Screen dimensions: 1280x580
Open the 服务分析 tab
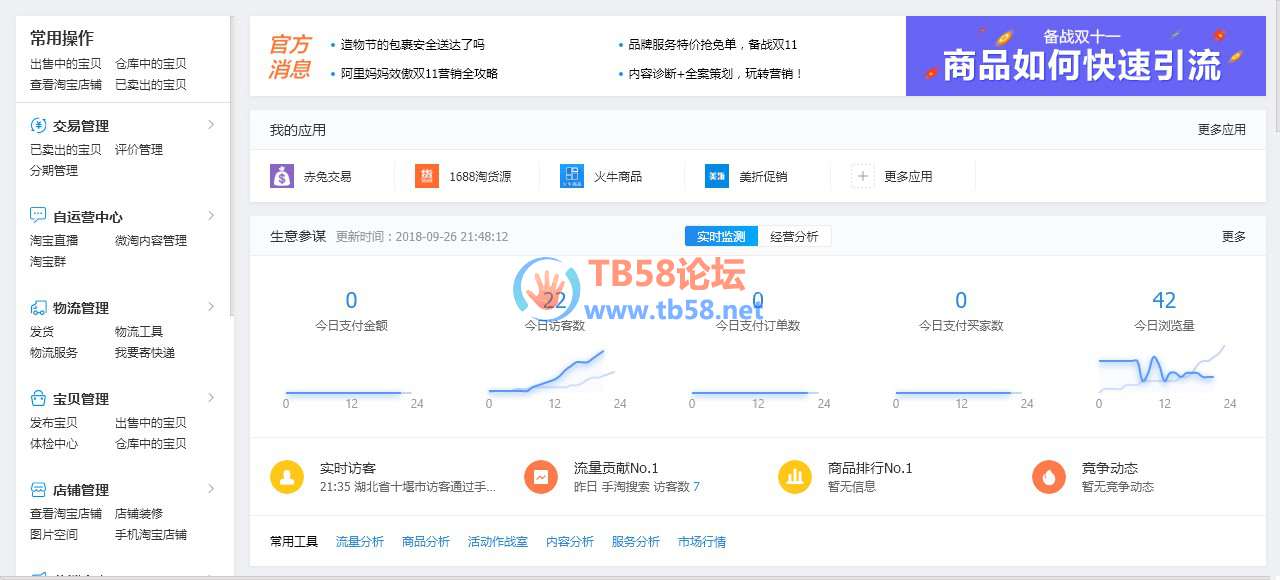click(636, 541)
